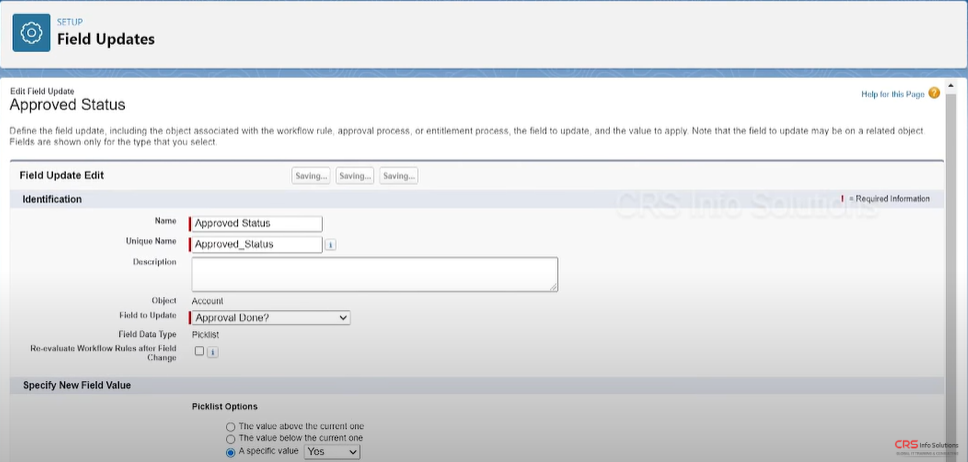This screenshot has height=462, width=968.
Task: Focus the Unique Name input field
Action: click(x=257, y=244)
